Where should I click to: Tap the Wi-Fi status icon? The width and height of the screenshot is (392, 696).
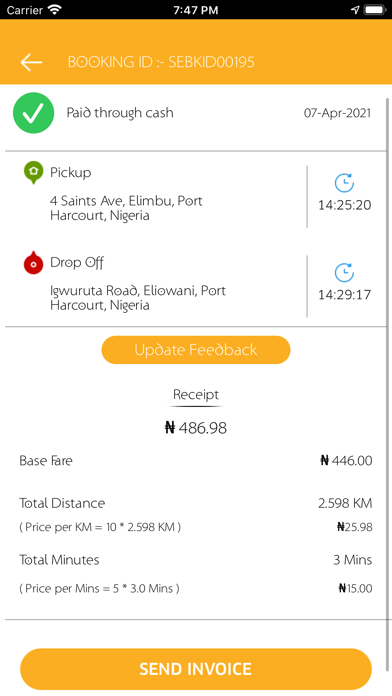click(55, 10)
